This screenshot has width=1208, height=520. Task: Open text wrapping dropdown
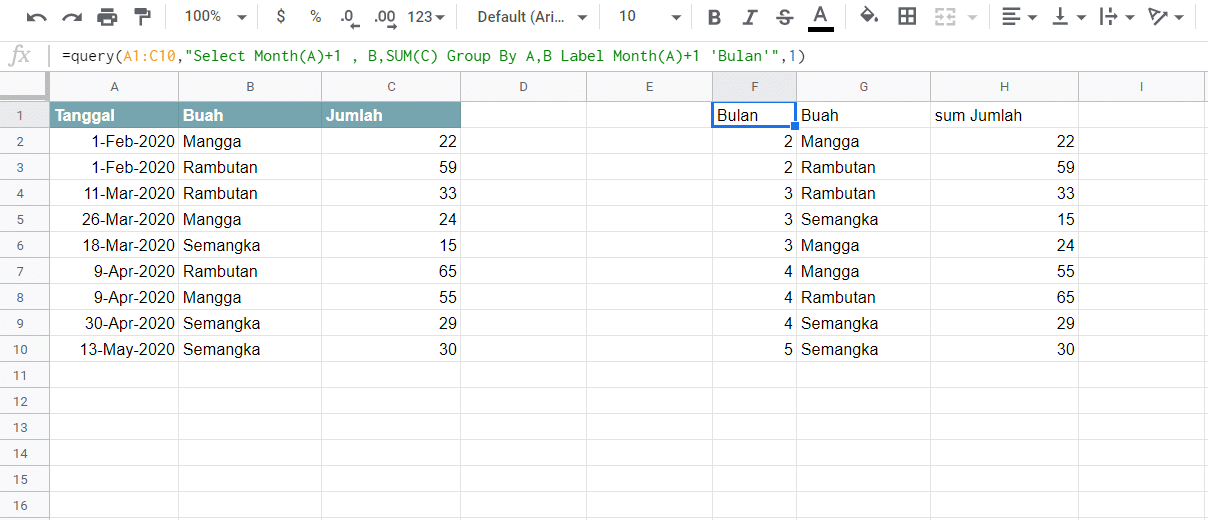[1116, 17]
